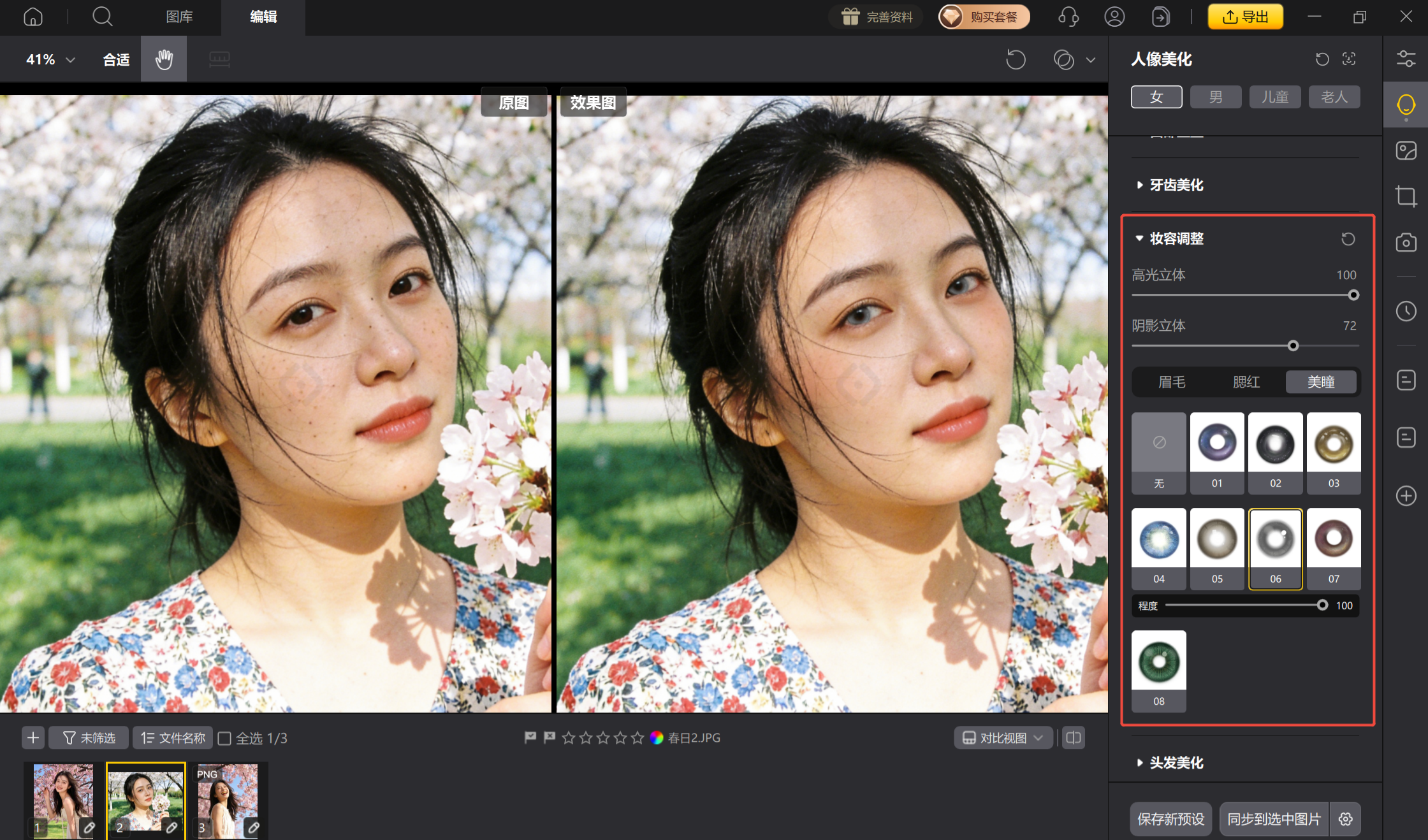Open the crop panel in right sidebar
The height and width of the screenshot is (840, 1428).
(1406, 196)
